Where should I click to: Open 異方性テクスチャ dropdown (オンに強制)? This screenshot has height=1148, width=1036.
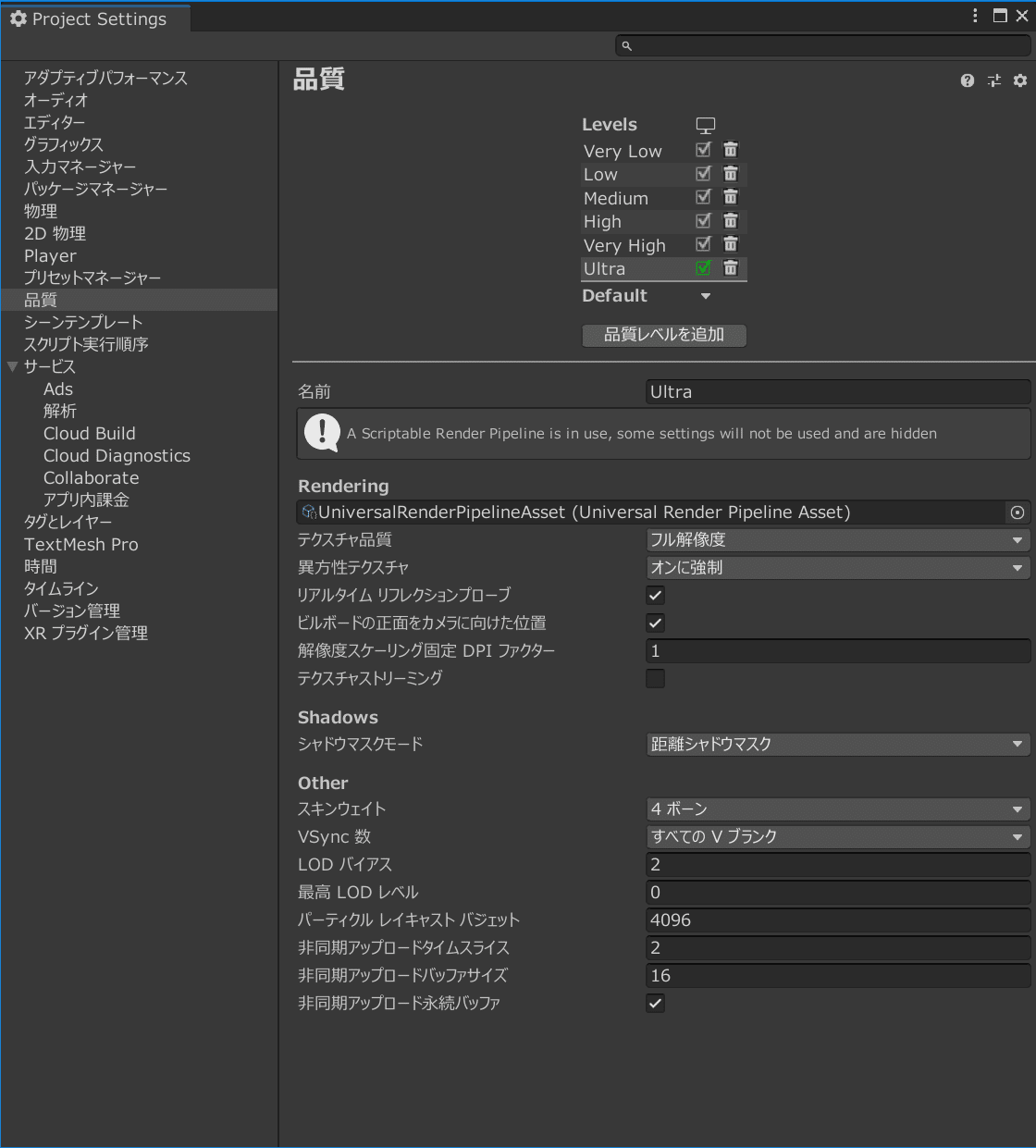click(838, 568)
